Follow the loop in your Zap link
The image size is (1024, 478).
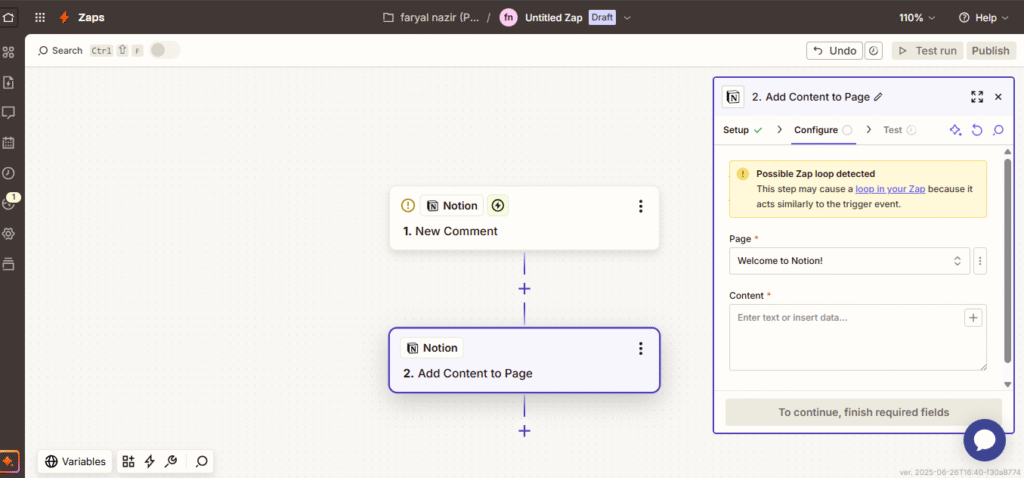(890, 189)
